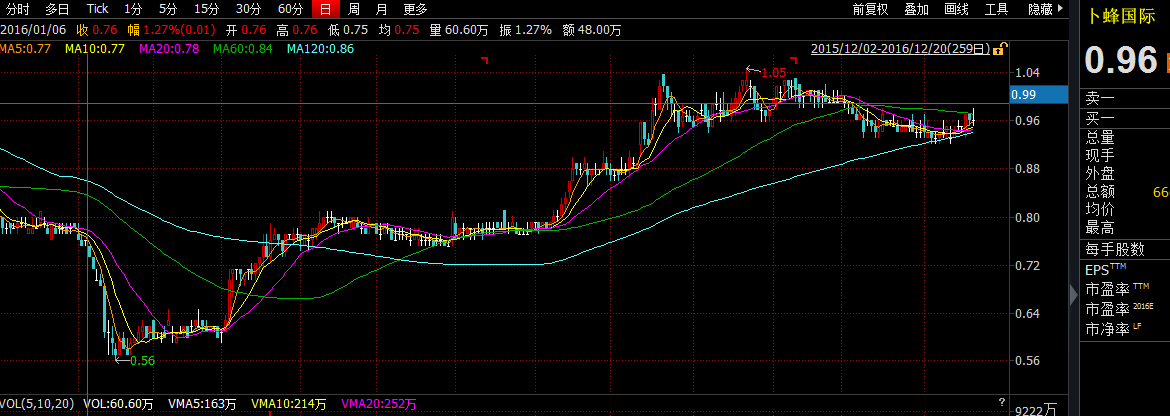Click the MA120 cyan indicator label
The width and height of the screenshot is (1170, 416).
(x=320, y=48)
